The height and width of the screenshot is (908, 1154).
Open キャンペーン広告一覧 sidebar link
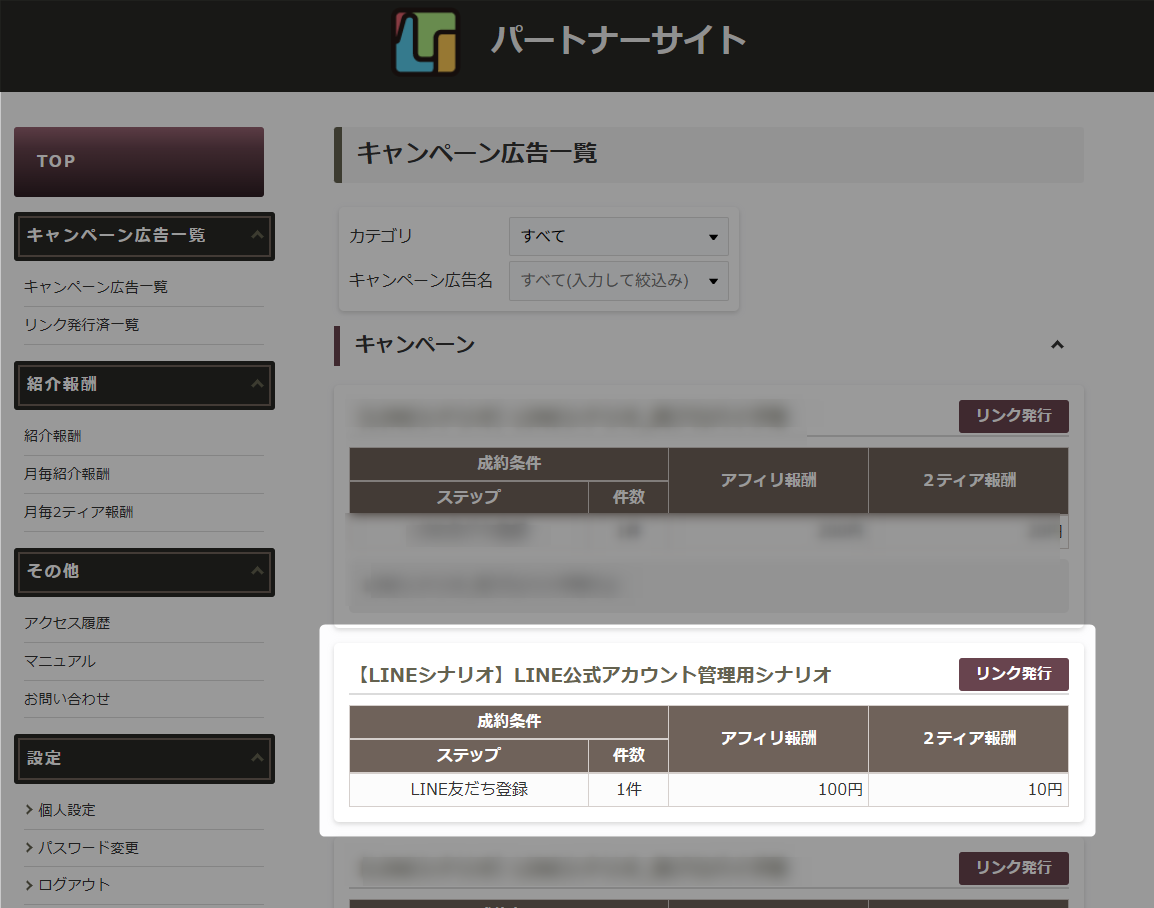click(x=96, y=287)
